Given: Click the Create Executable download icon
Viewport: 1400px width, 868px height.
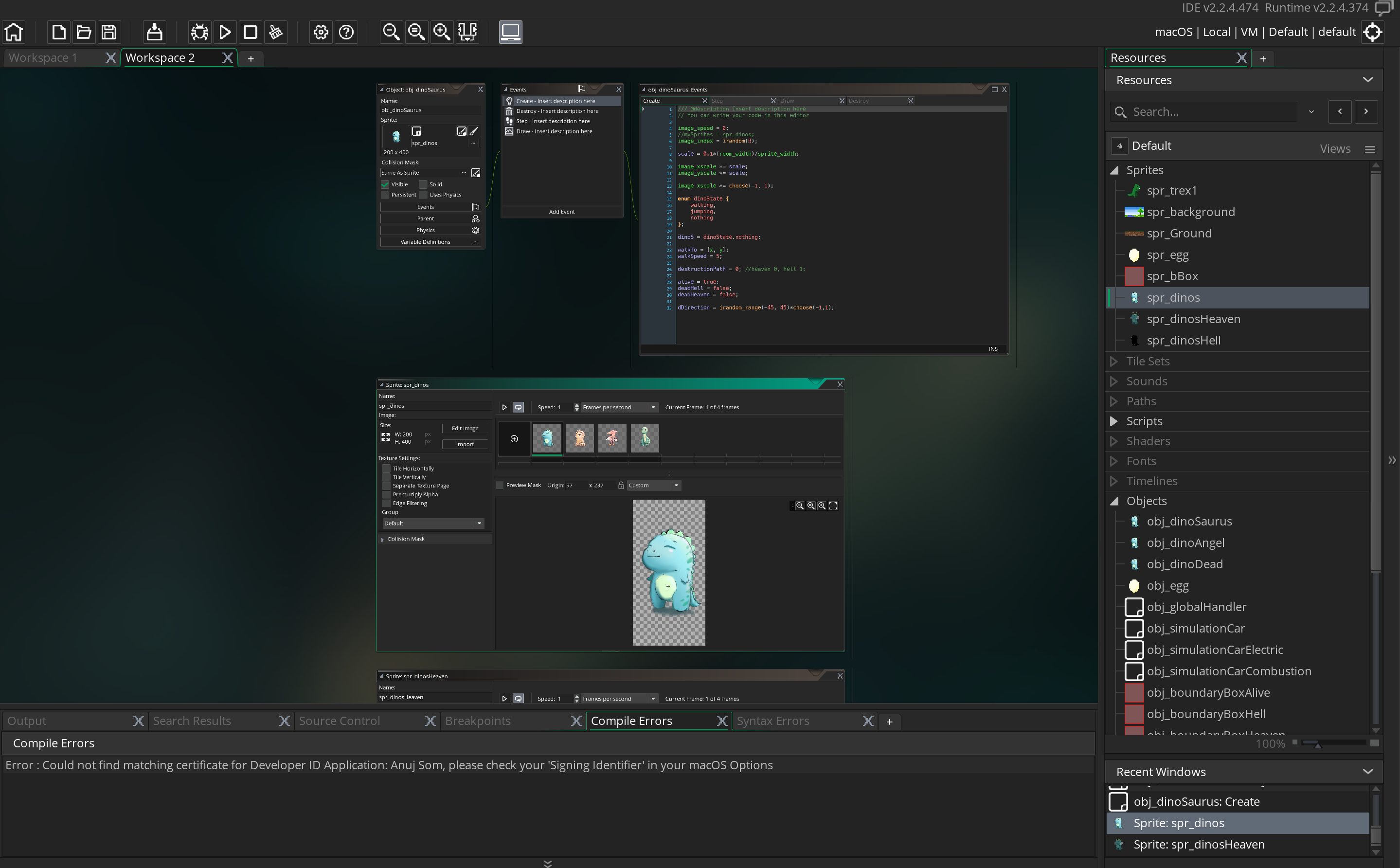Looking at the screenshot, I should (154, 32).
